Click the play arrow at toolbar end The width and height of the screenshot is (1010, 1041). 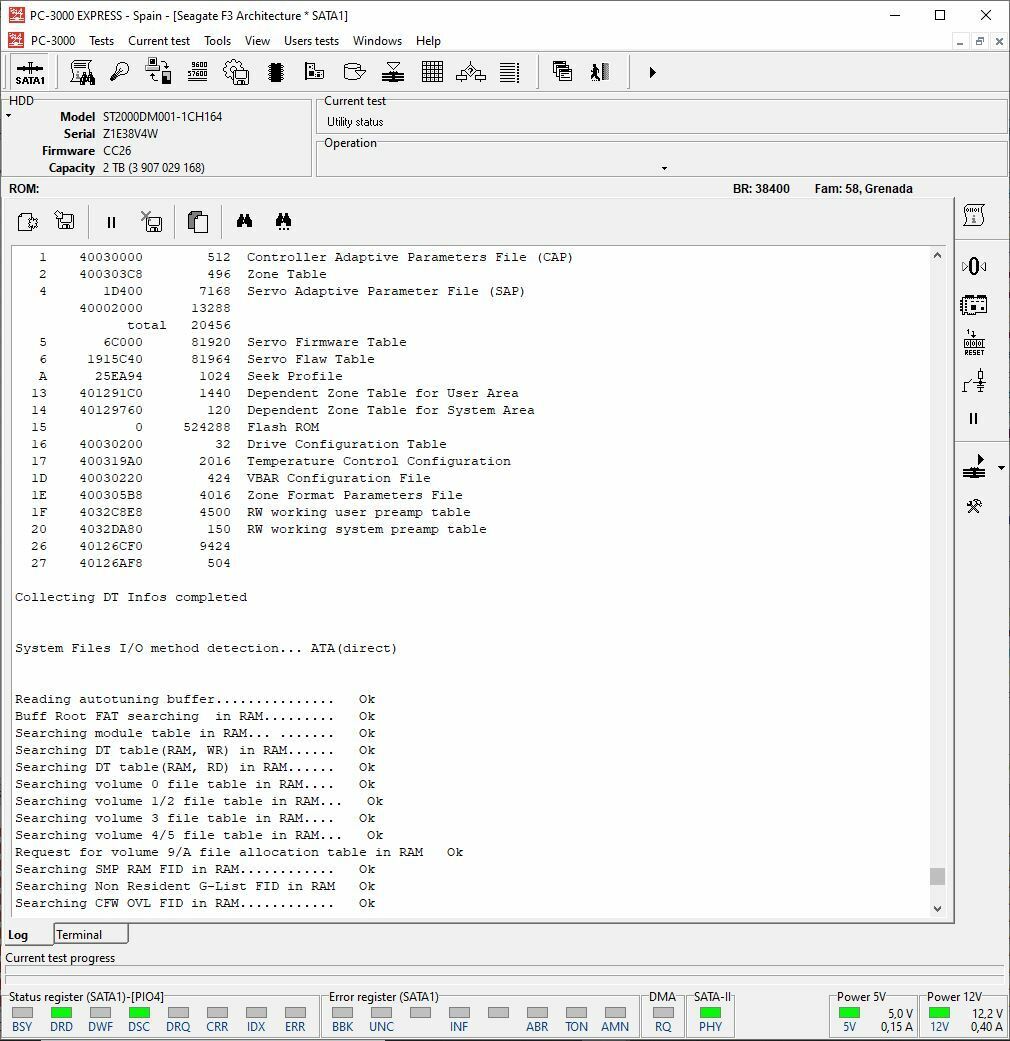pos(652,72)
